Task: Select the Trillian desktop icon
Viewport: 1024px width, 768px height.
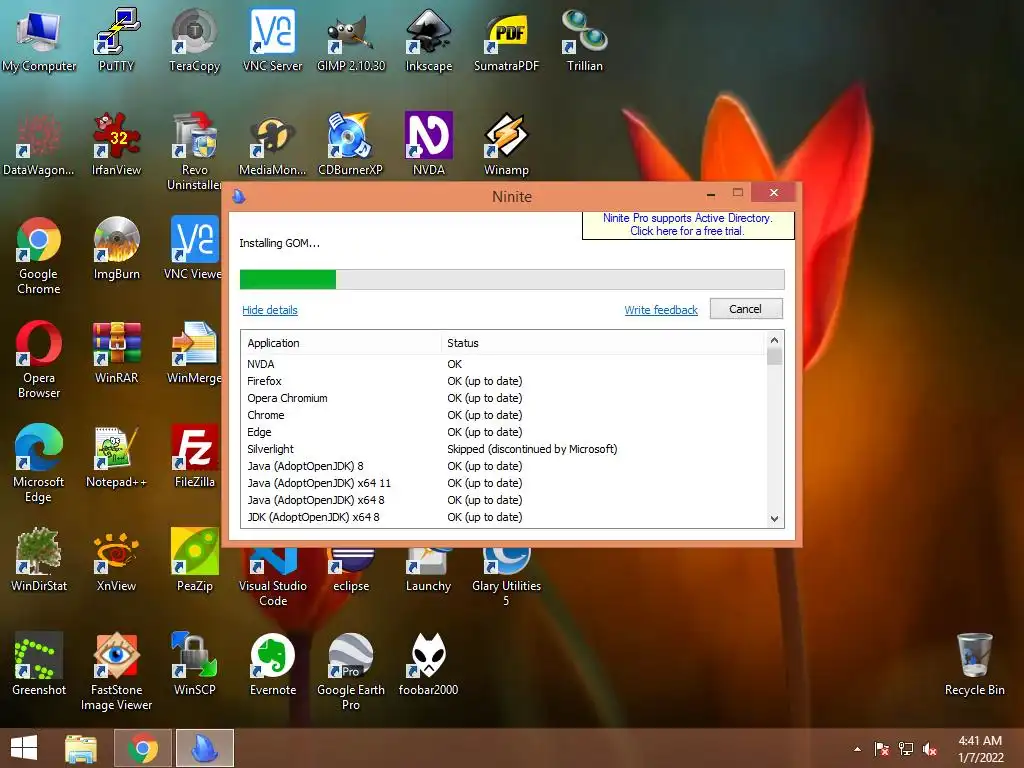Action: [584, 39]
